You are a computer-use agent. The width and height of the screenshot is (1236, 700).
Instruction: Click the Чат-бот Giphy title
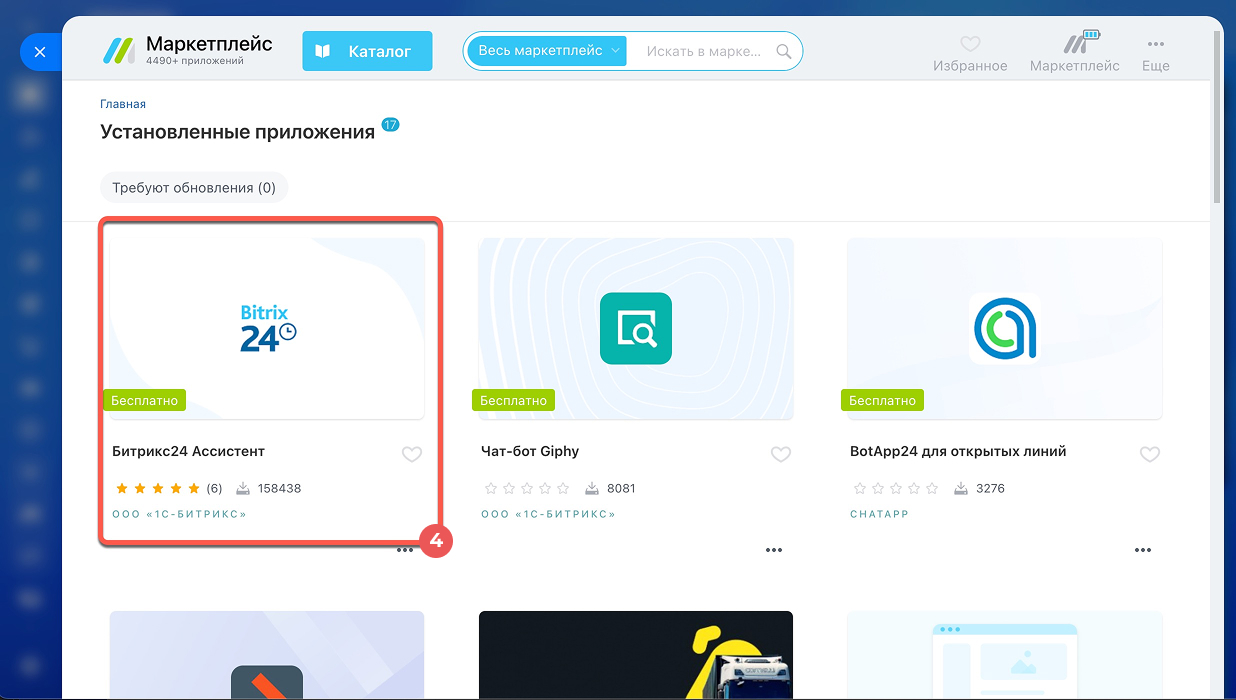tap(530, 451)
